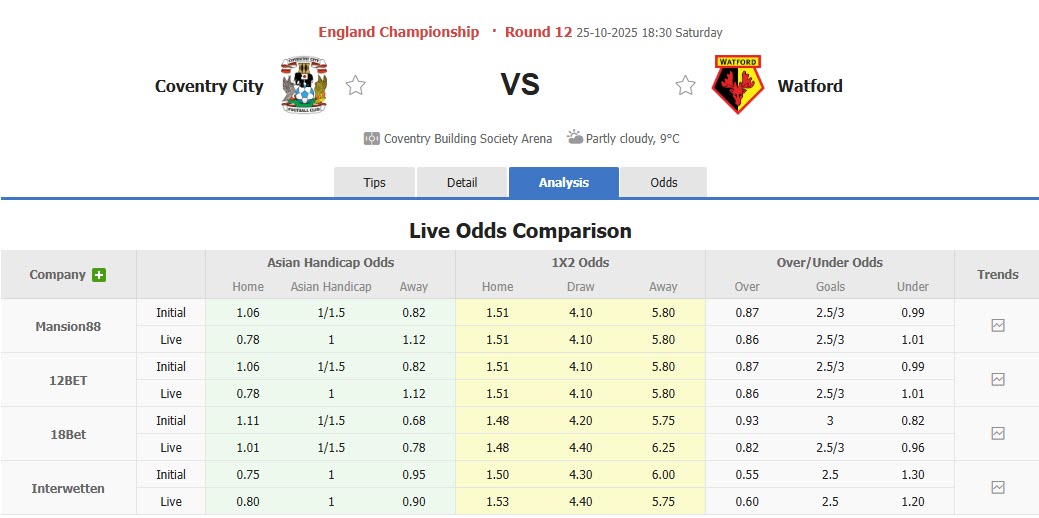1039x518 pixels.
Task: Favorite Coventry City with the star icon
Action: [355, 86]
